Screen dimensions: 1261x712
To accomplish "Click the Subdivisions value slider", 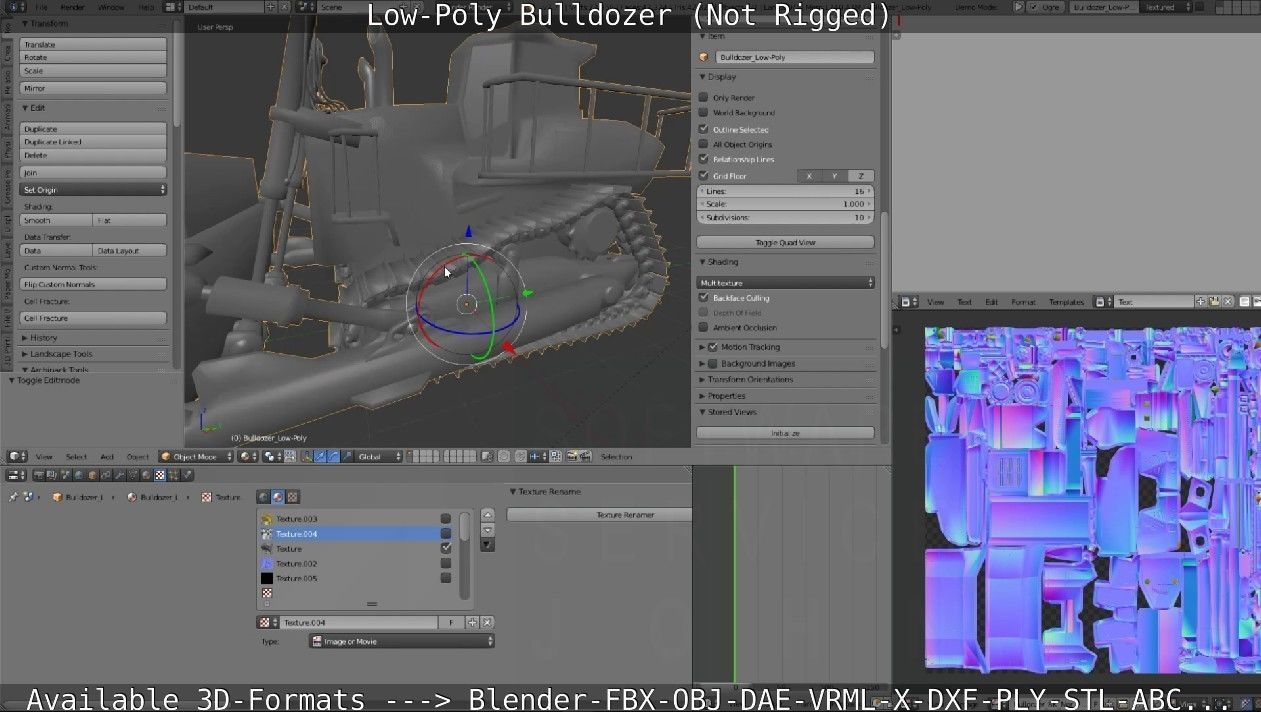I will point(785,217).
